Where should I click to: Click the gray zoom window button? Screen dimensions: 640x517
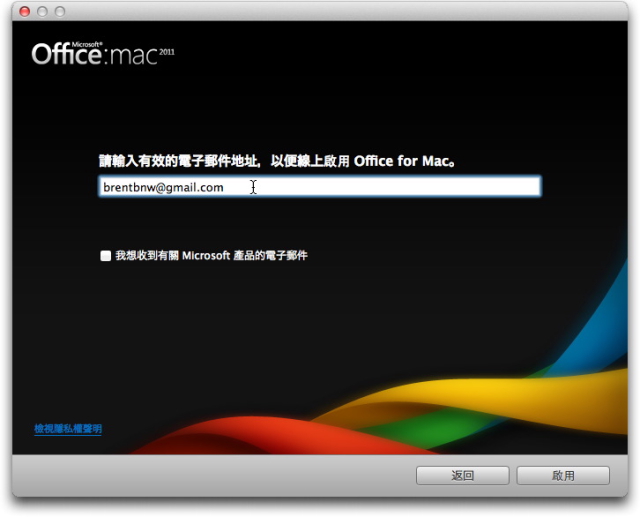pyautogui.click(x=60, y=11)
